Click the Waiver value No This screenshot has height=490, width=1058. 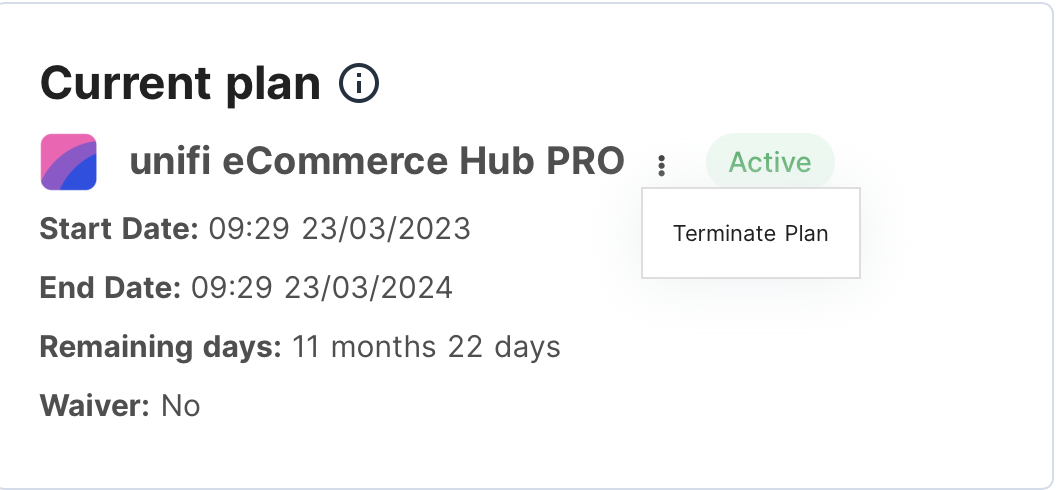[x=181, y=406]
